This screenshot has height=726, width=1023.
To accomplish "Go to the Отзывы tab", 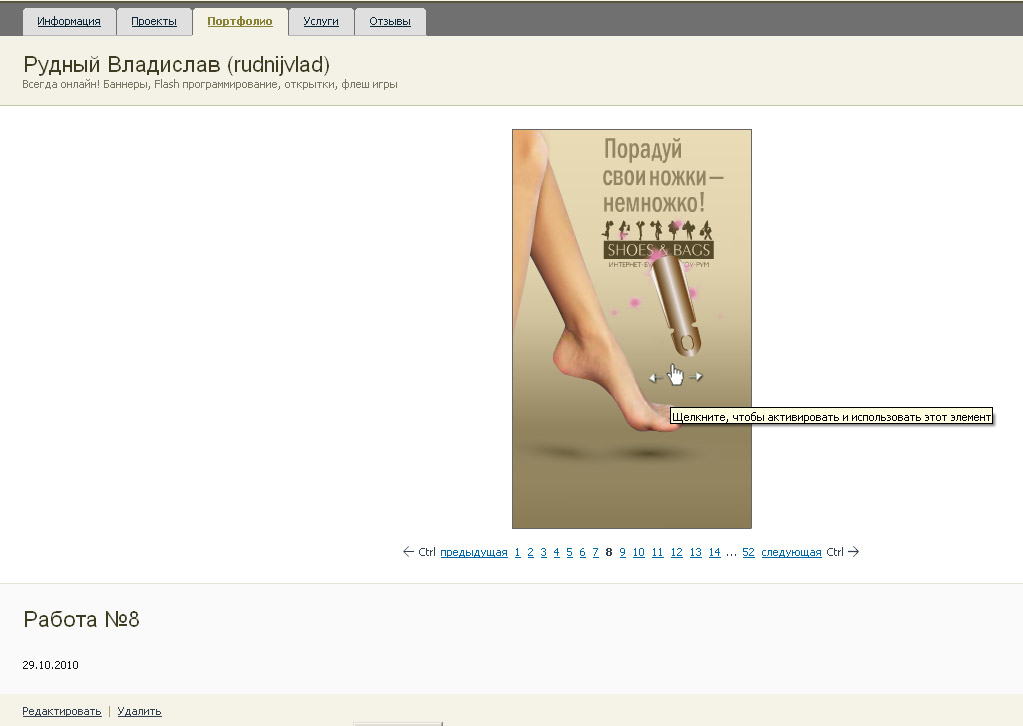I will point(390,22).
